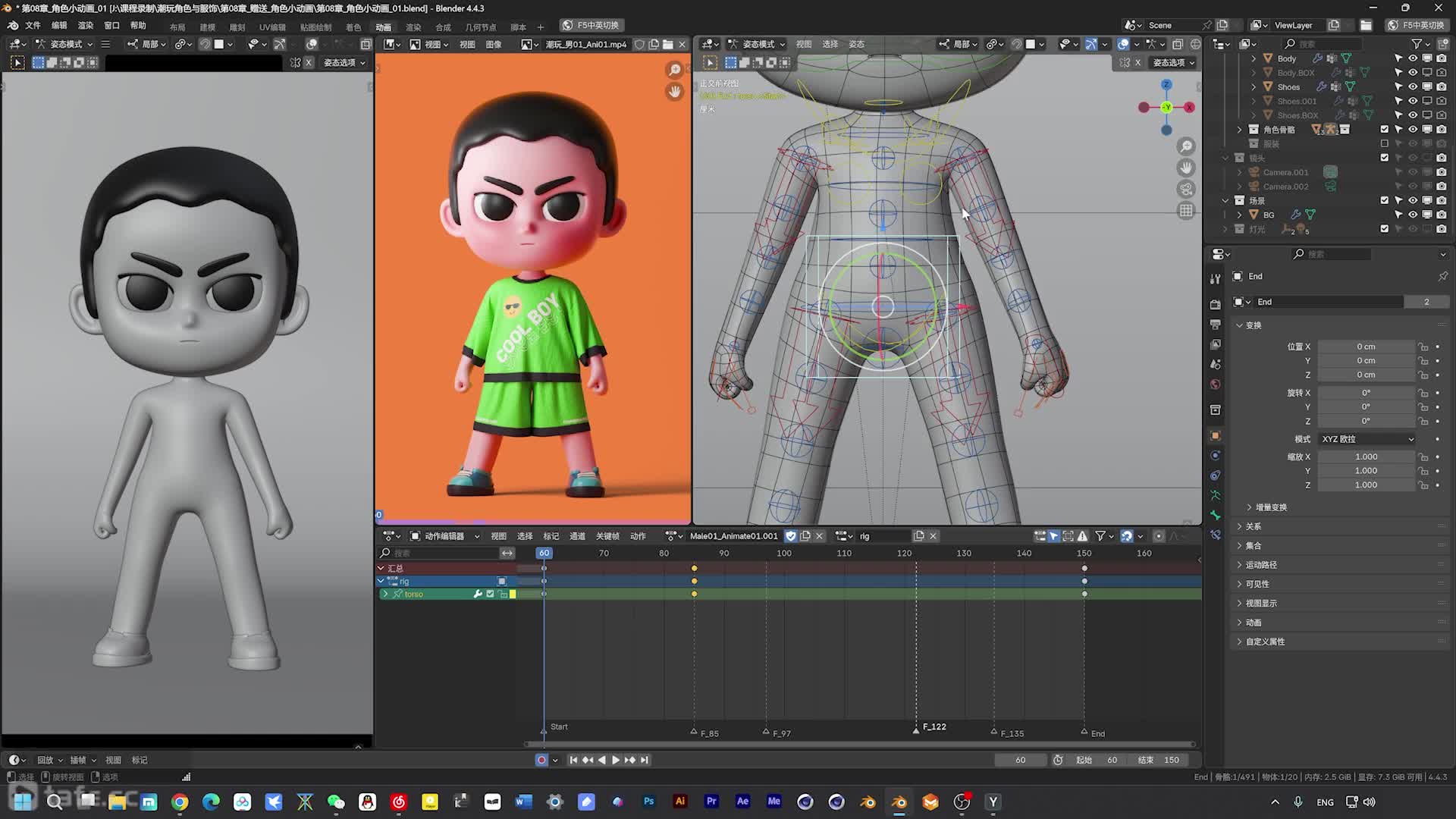The height and width of the screenshot is (819, 1456).
Task: Open the Tool properties tab
Action: [x=1216, y=279]
